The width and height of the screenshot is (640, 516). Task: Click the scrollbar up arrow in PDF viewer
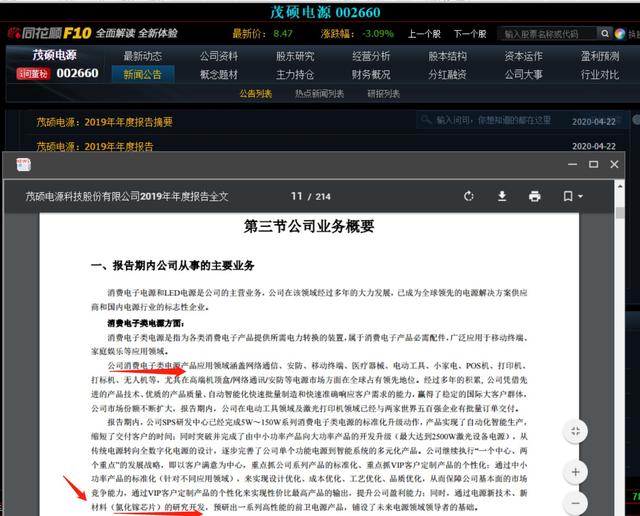[x=620, y=186]
